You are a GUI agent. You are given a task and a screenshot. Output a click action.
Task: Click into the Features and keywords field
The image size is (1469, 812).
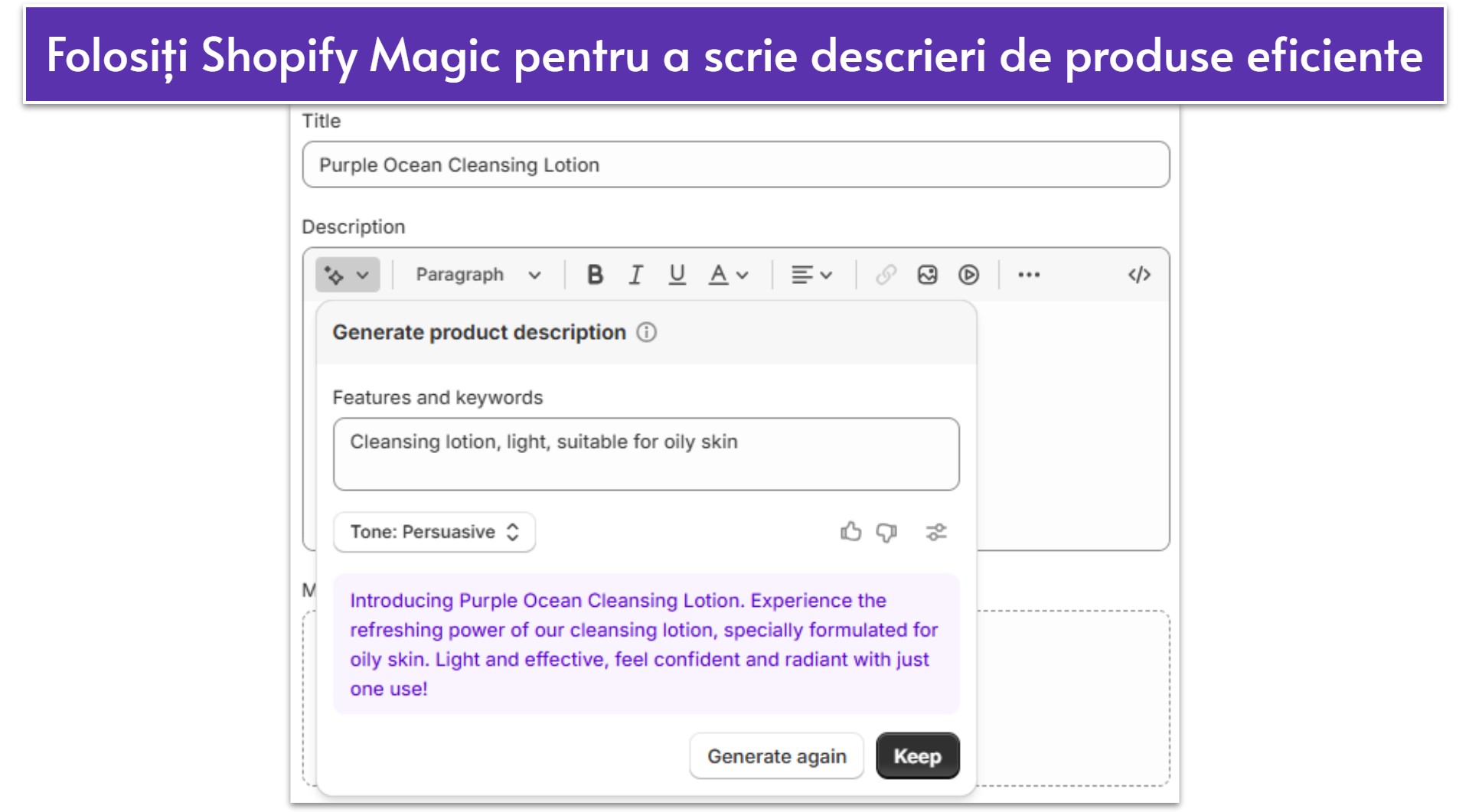point(646,454)
